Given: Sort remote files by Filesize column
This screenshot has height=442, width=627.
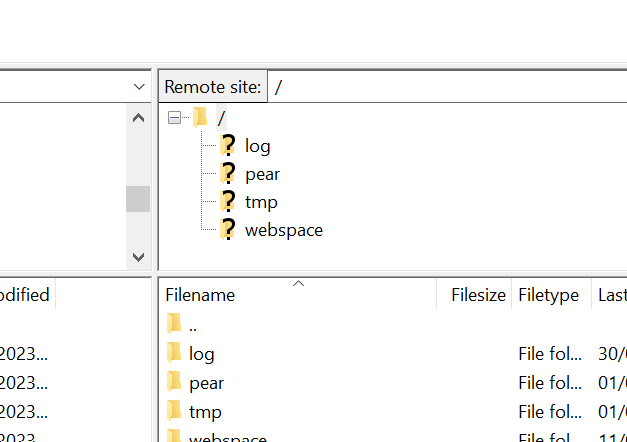Looking at the screenshot, I should coord(474,295).
